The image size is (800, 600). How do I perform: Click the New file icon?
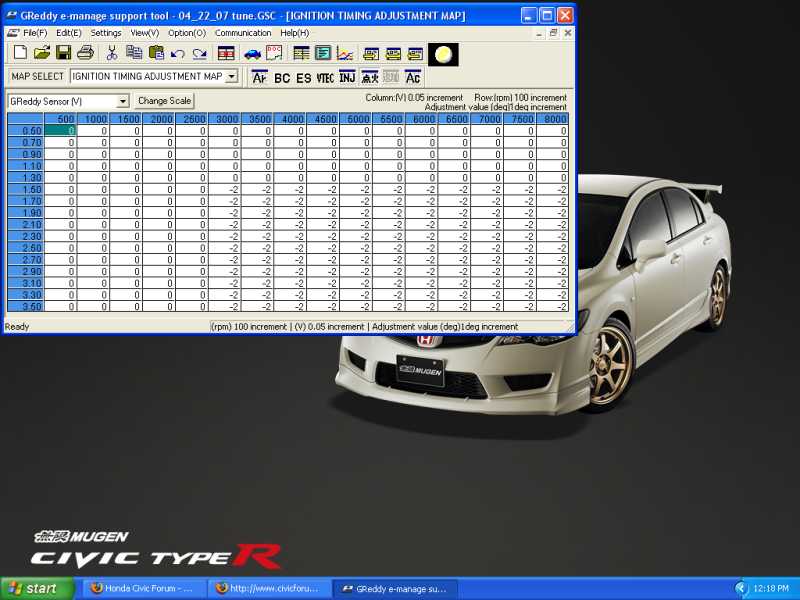click(19, 53)
